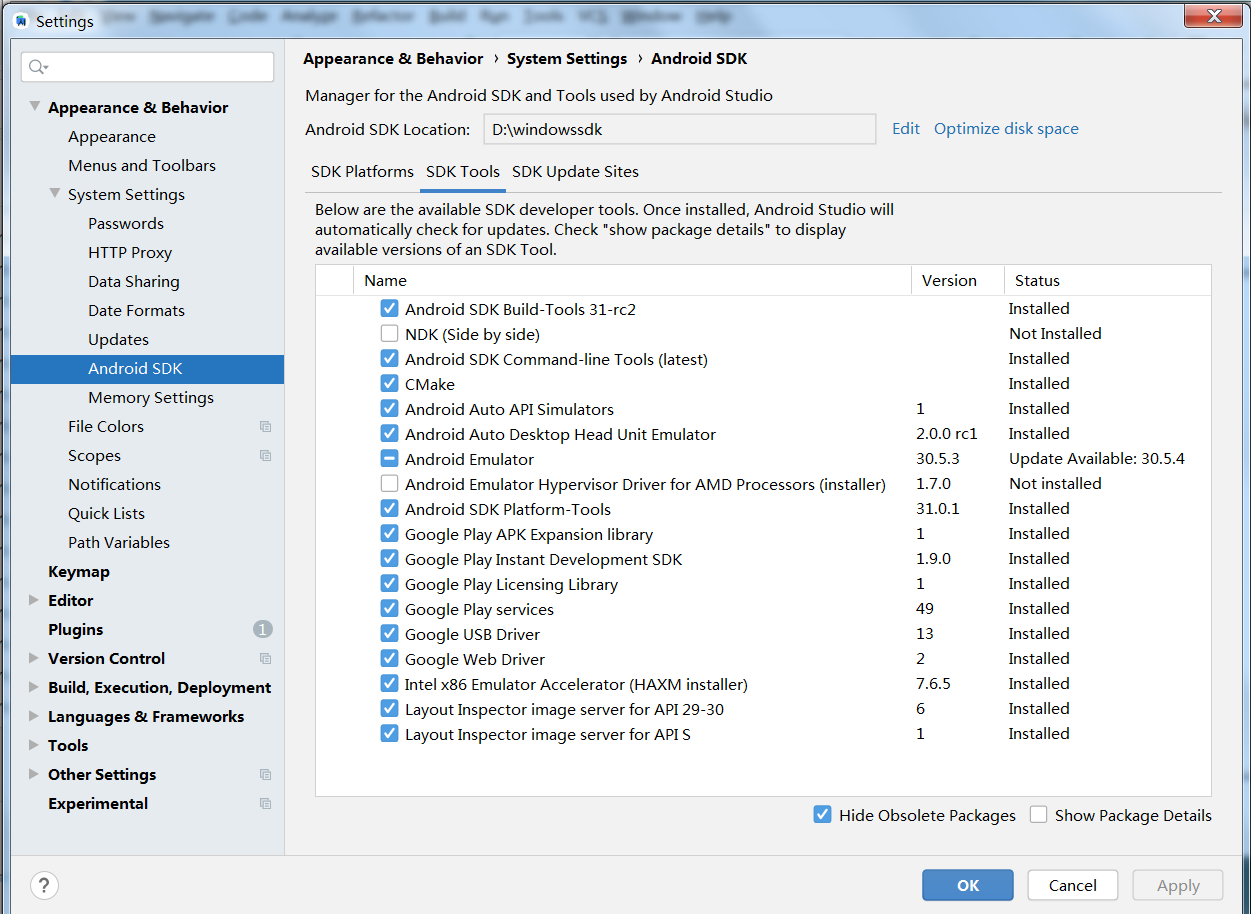The width and height of the screenshot is (1251, 914).
Task: Click the Edit link for SDK location
Action: 906,129
